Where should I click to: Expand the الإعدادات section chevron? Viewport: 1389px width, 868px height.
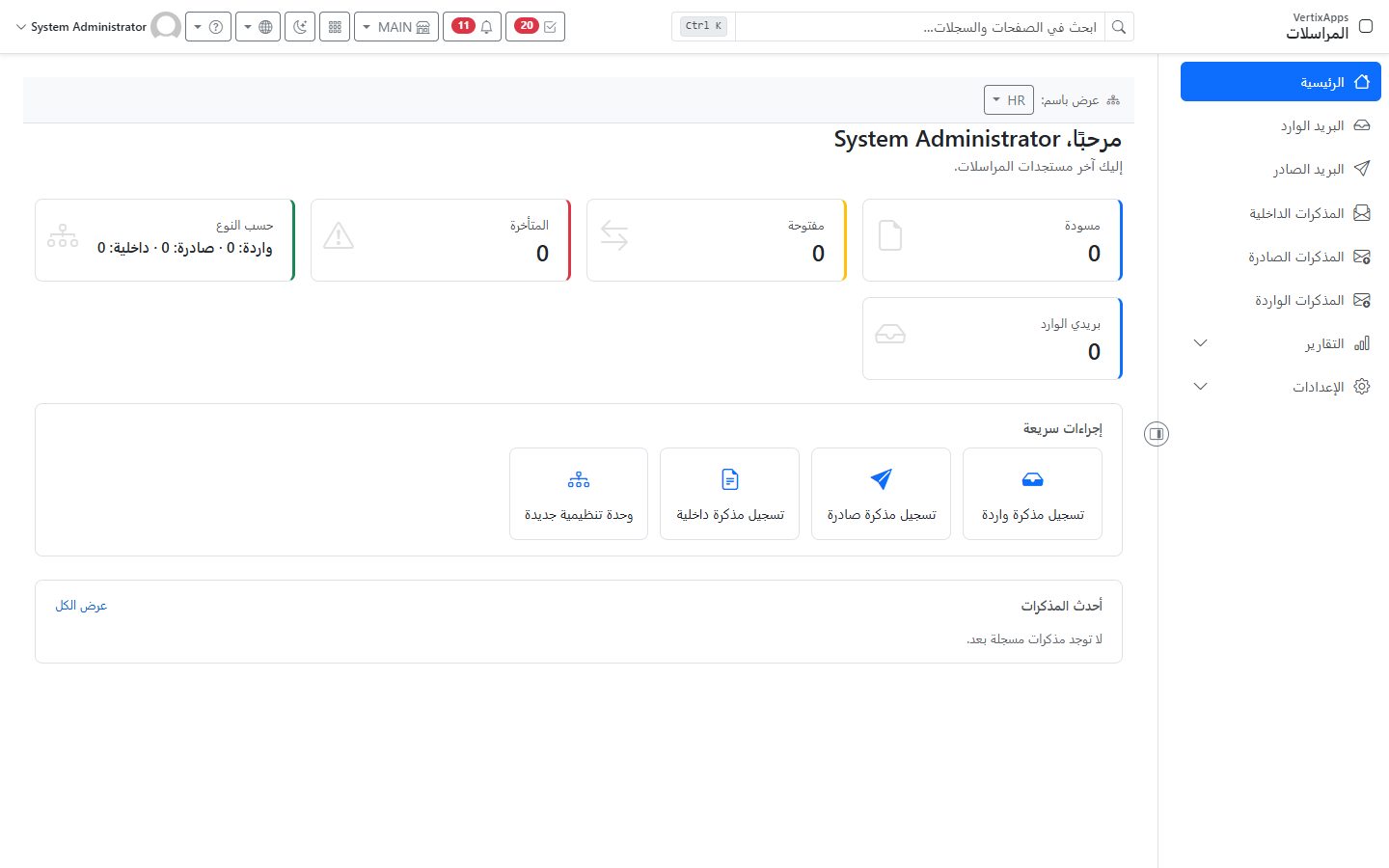point(1201,387)
